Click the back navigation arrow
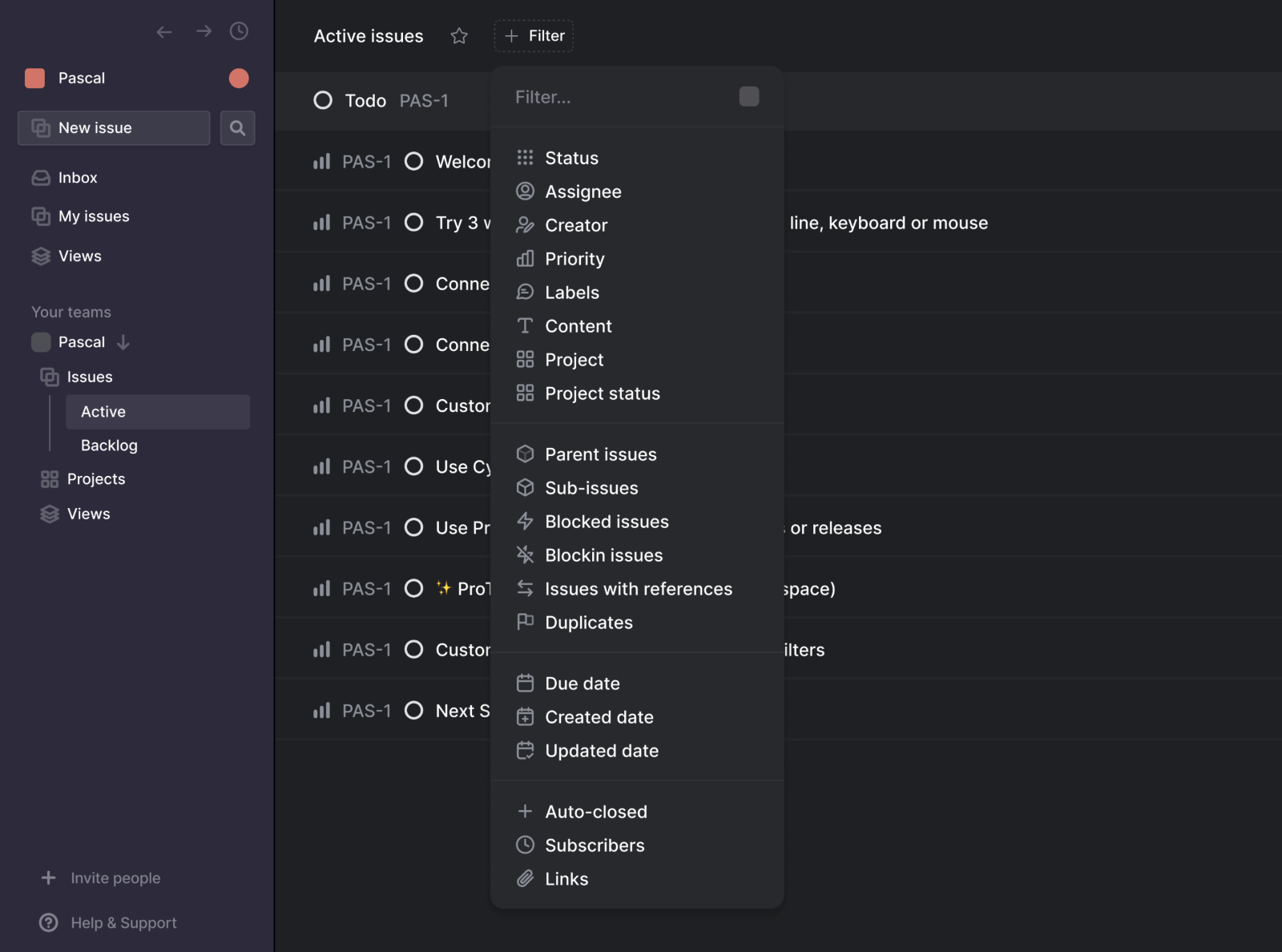 [164, 31]
